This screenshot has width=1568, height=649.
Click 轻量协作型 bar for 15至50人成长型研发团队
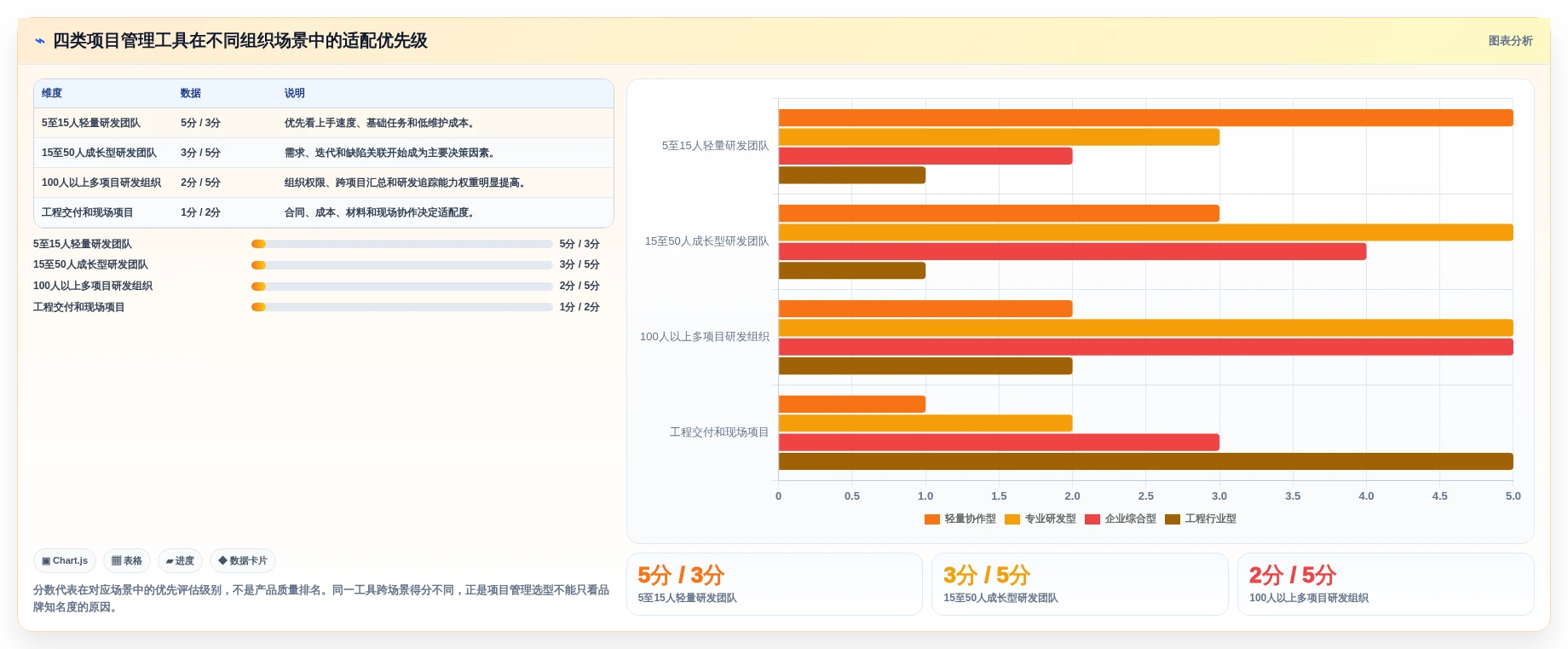999,213
